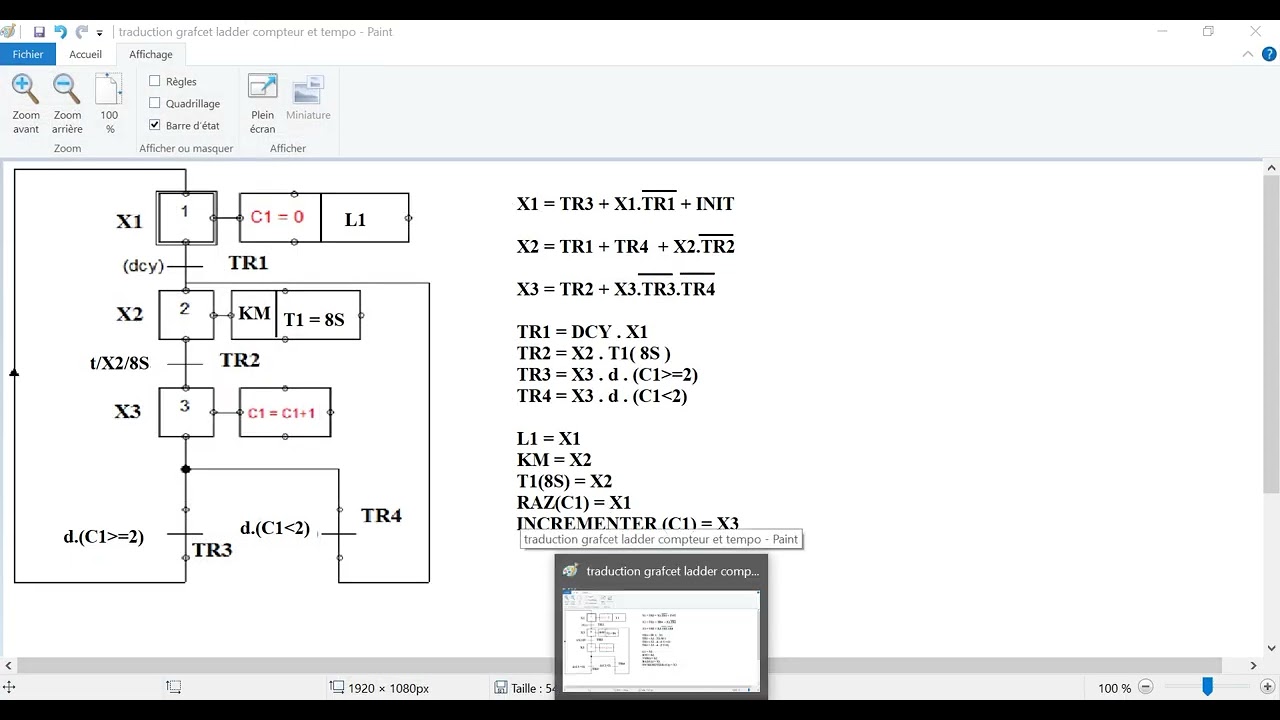Screen dimensions: 1280x720
Task: Click the left scroll arrow
Action: pos(8,665)
